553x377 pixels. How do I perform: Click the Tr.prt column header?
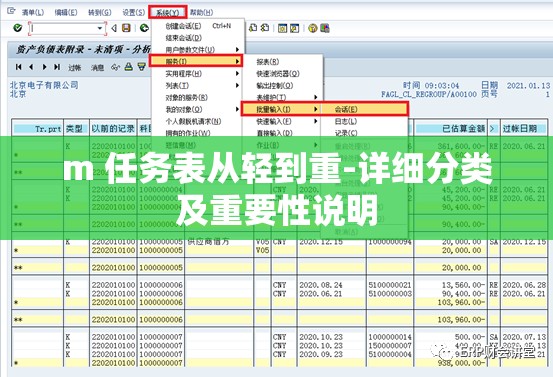click(x=38, y=129)
